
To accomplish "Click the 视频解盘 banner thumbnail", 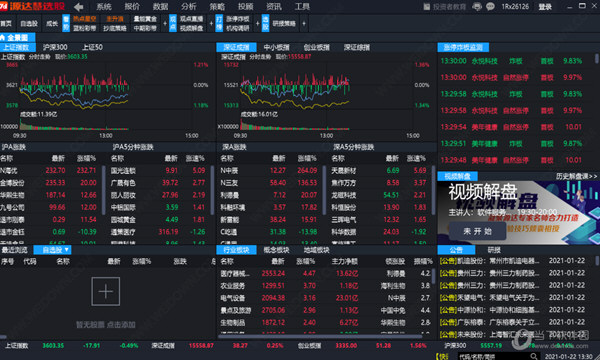I will tap(518, 213).
